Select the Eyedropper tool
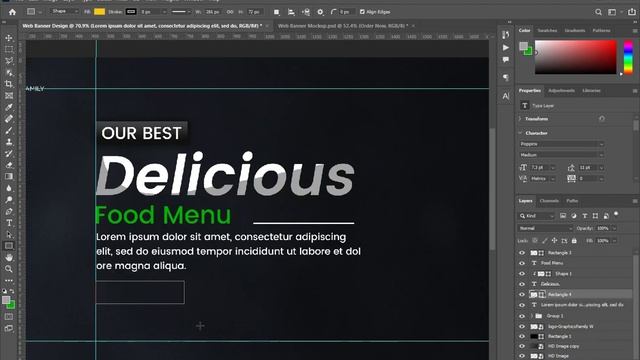 click(9, 107)
